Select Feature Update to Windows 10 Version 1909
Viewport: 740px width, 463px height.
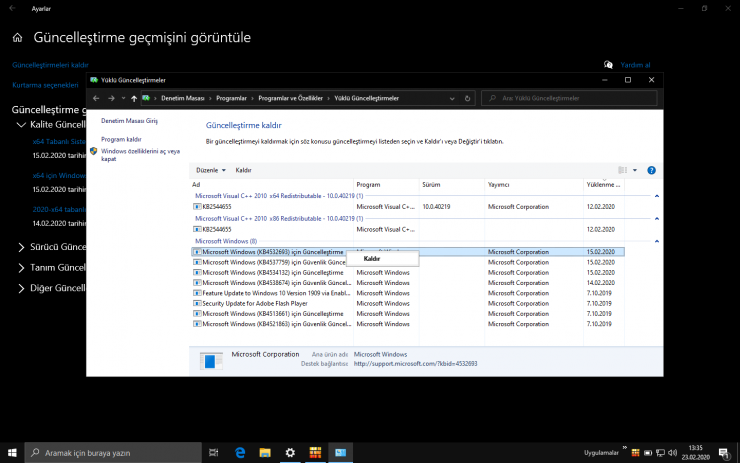coord(408,293)
